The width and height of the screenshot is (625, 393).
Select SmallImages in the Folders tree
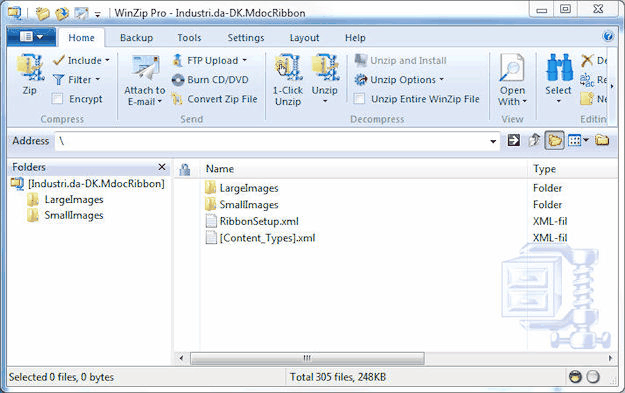pos(74,216)
